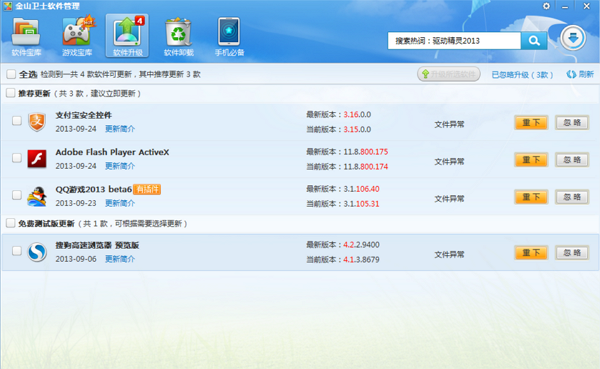Click 文件异常 status in 支付宝 row
600x369 pixels.
pyautogui.click(x=449, y=124)
